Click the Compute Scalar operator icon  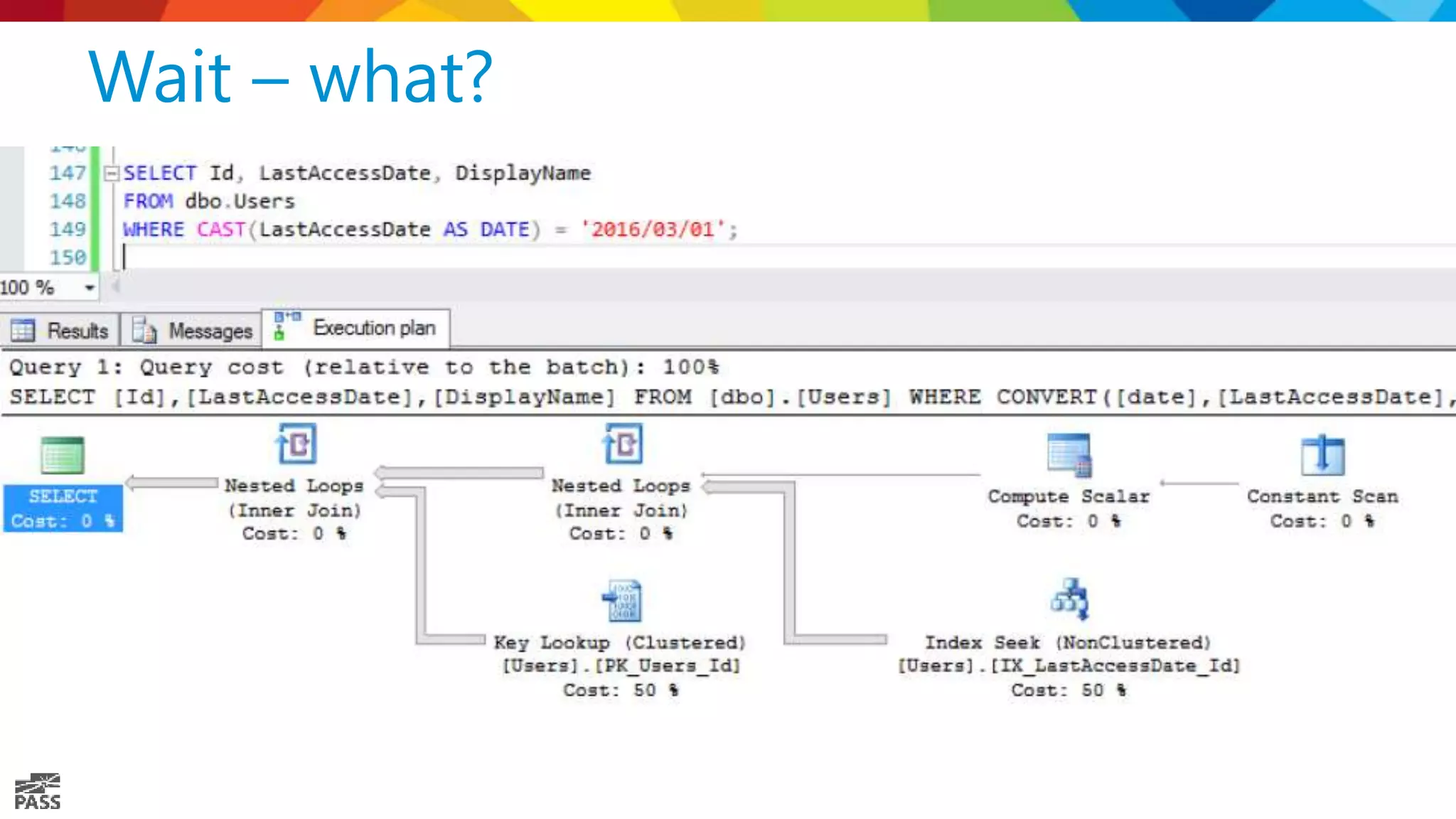1069,455
